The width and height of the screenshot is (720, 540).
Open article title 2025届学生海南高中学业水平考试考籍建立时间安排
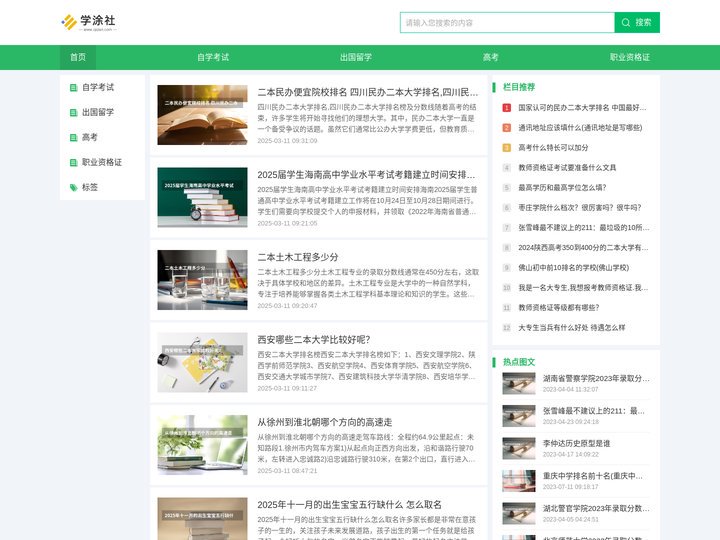pyautogui.click(x=366, y=174)
